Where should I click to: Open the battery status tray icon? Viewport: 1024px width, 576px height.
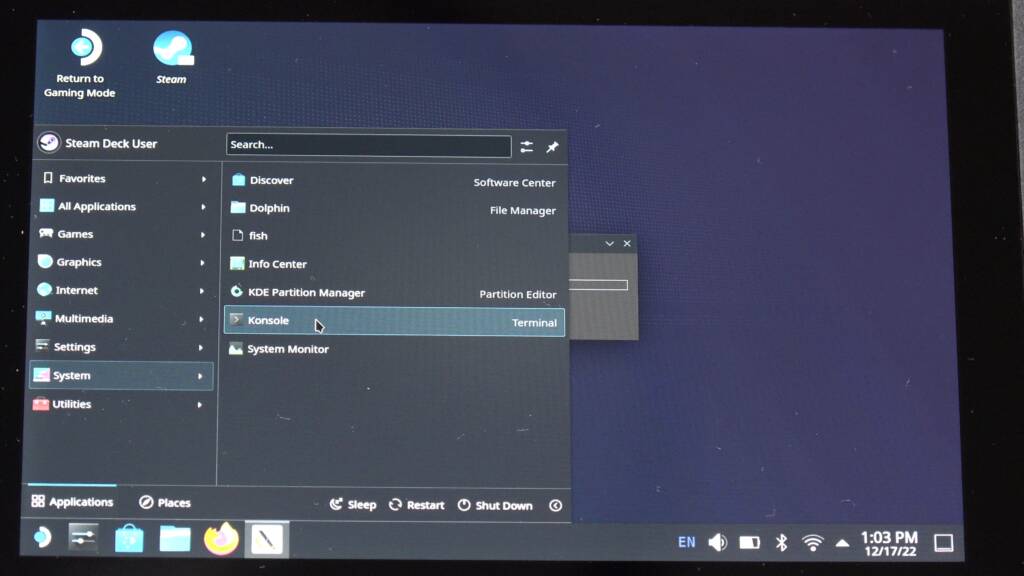(x=750, y=543)
